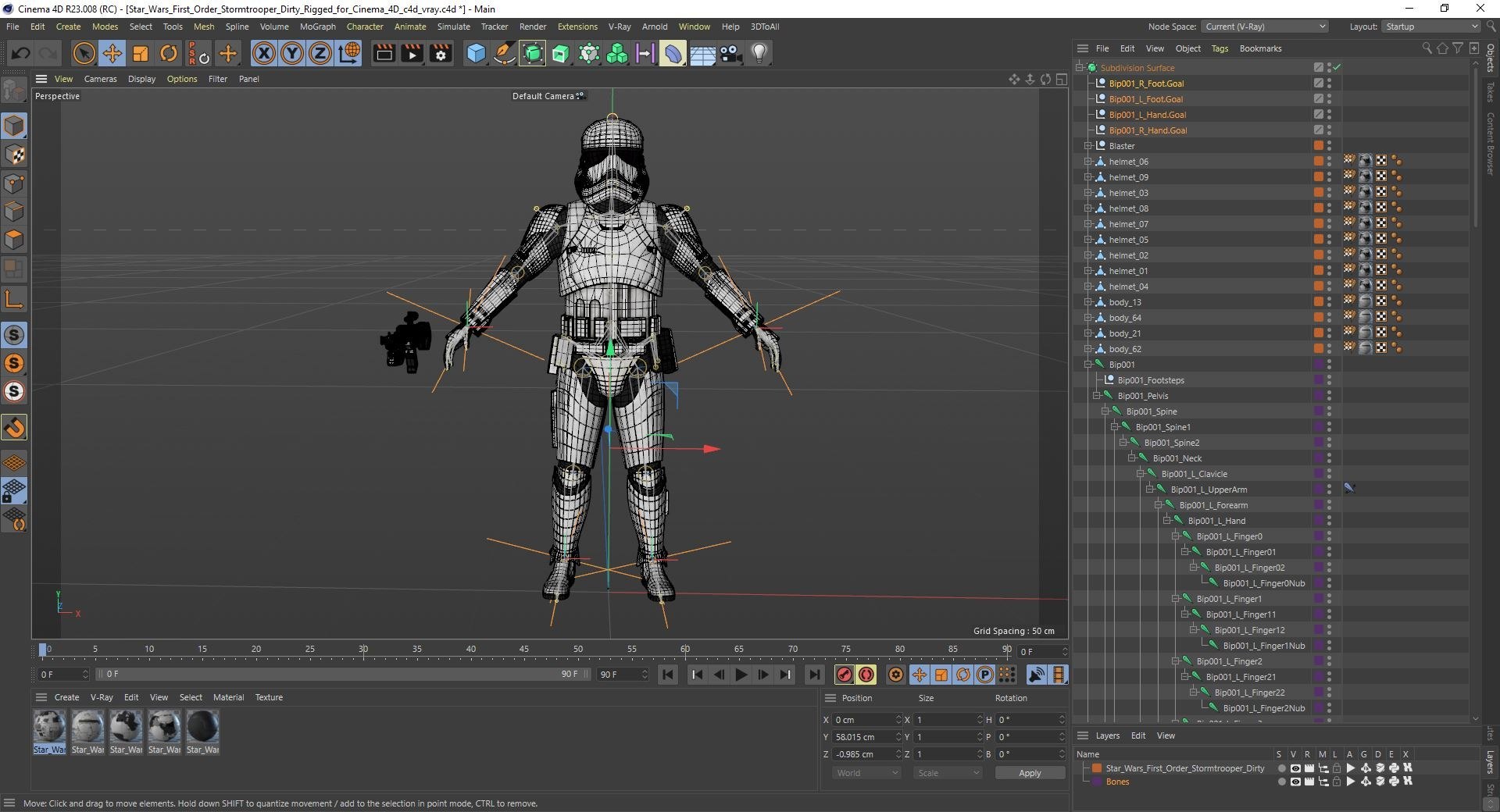Click the Apply button
Viewport: 1500px width, 812px height.
tap(1030, 773)
